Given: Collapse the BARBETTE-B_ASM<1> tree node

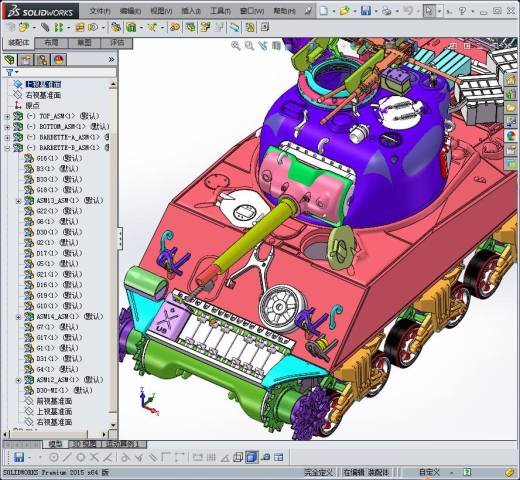Looking at the screenshot, I should tap(7, 148).
